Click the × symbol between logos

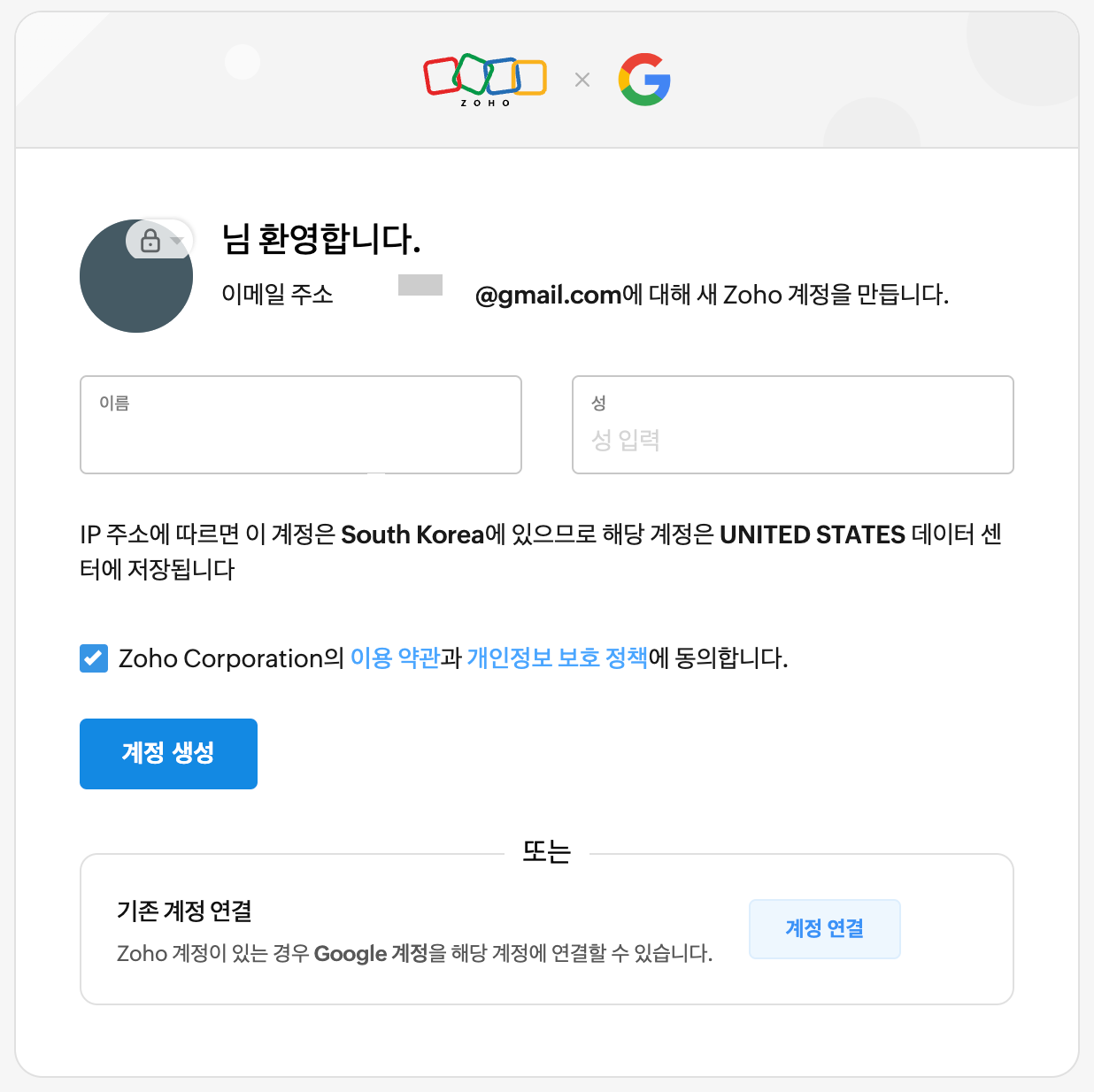point(582,80)
